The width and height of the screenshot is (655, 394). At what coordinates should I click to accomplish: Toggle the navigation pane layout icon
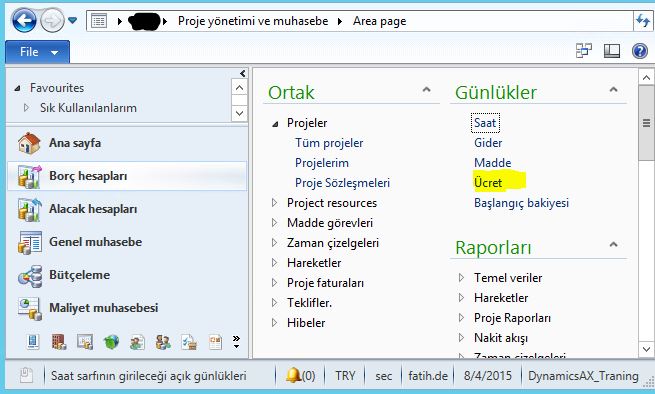pos(612,51)
